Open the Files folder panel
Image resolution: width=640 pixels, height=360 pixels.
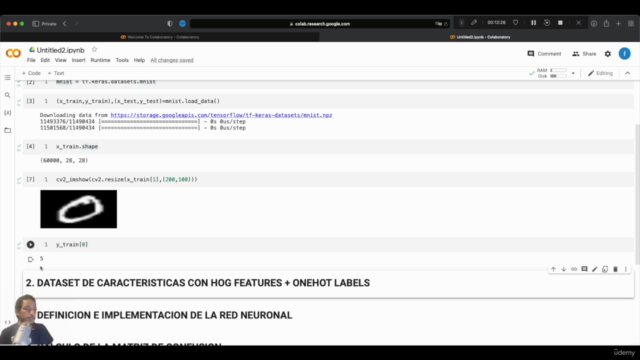pos(7,130)
